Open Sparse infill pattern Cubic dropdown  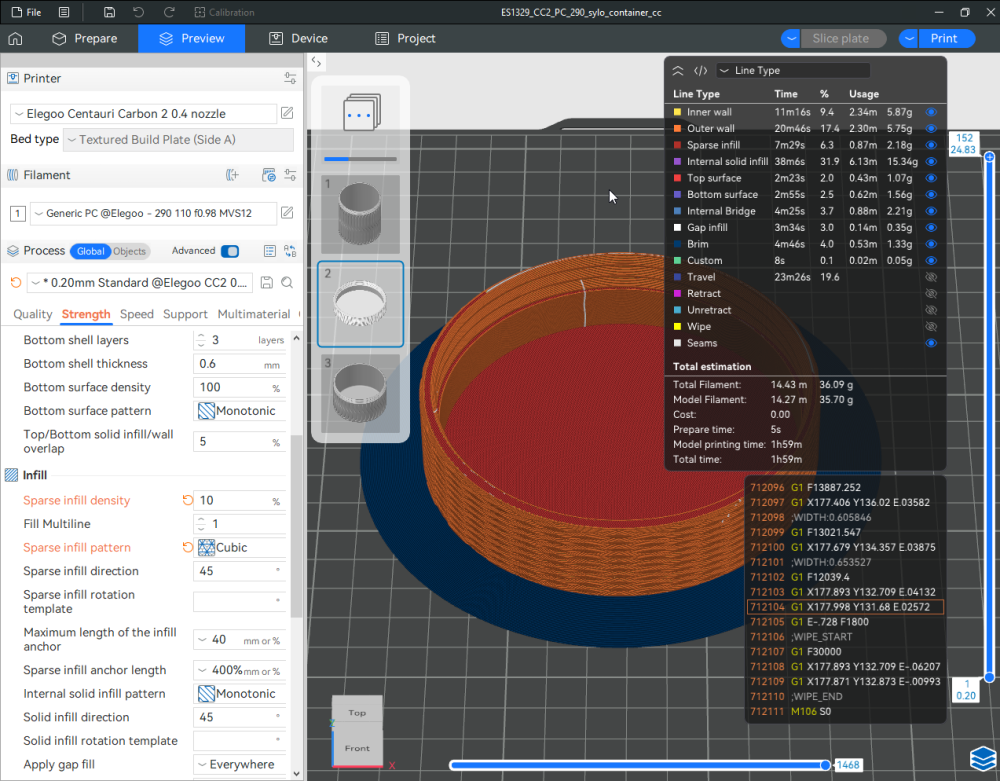[x=240, y=548]
